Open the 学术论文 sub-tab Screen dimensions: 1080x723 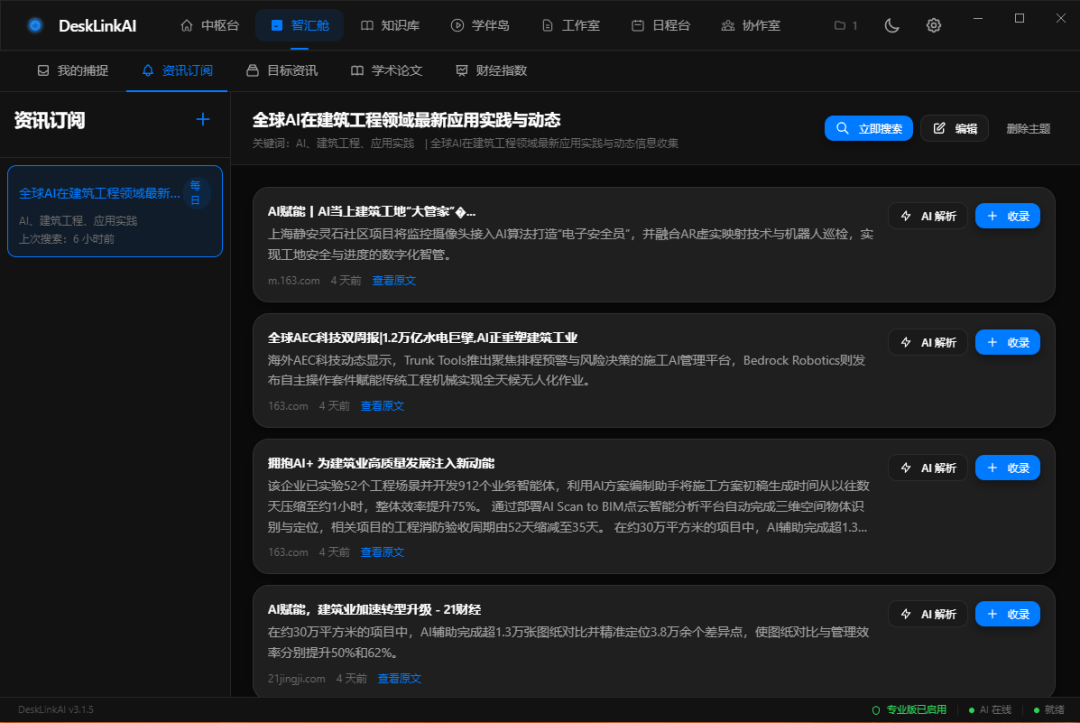[x=386, y=70]
